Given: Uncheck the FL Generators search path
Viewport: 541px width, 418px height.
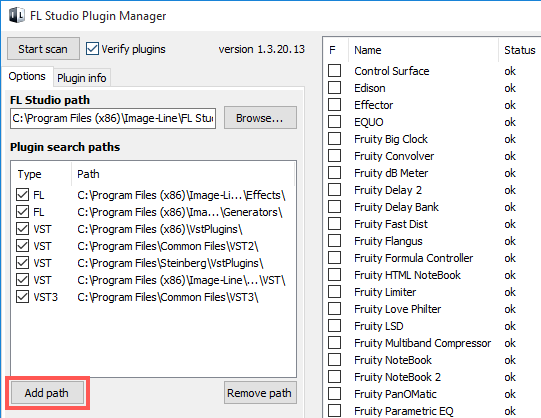Looking at the screenshot, I should pos(22,212).
